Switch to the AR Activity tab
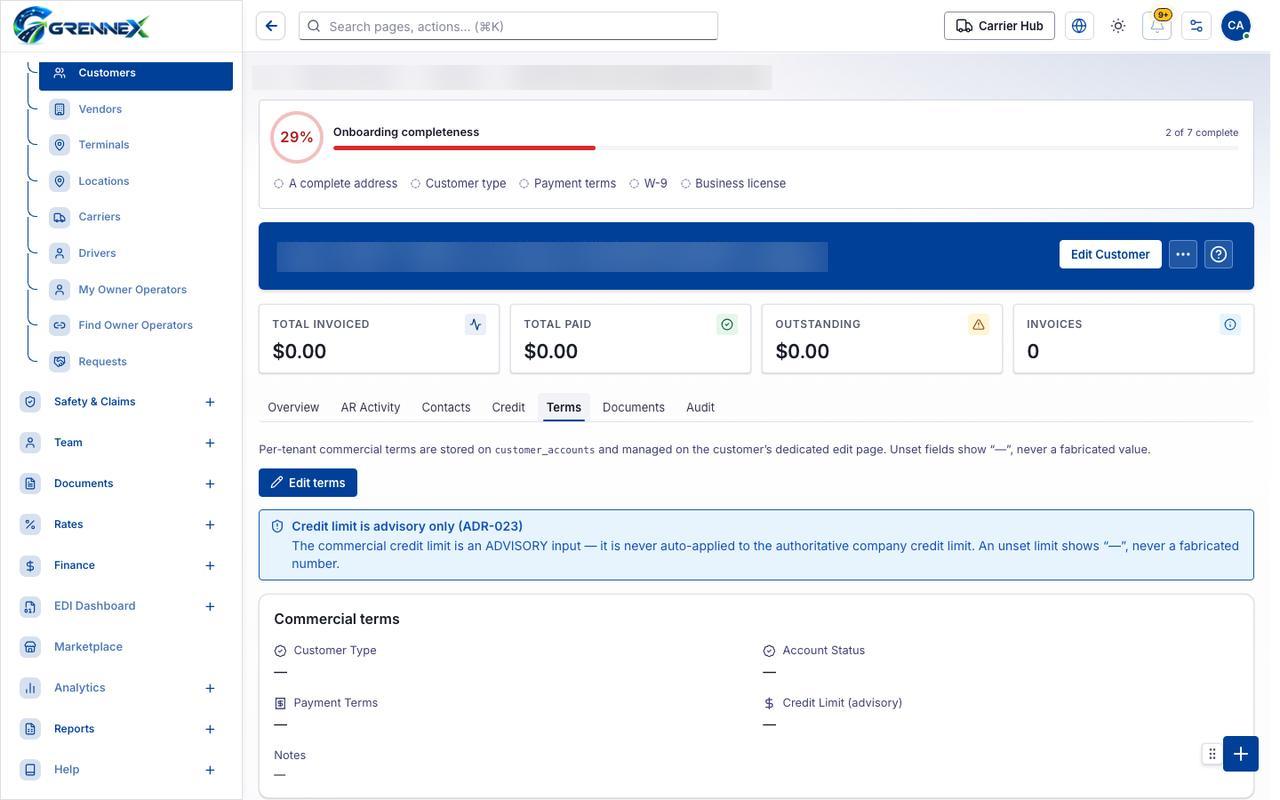The image size is (1280, 800). 370,407
